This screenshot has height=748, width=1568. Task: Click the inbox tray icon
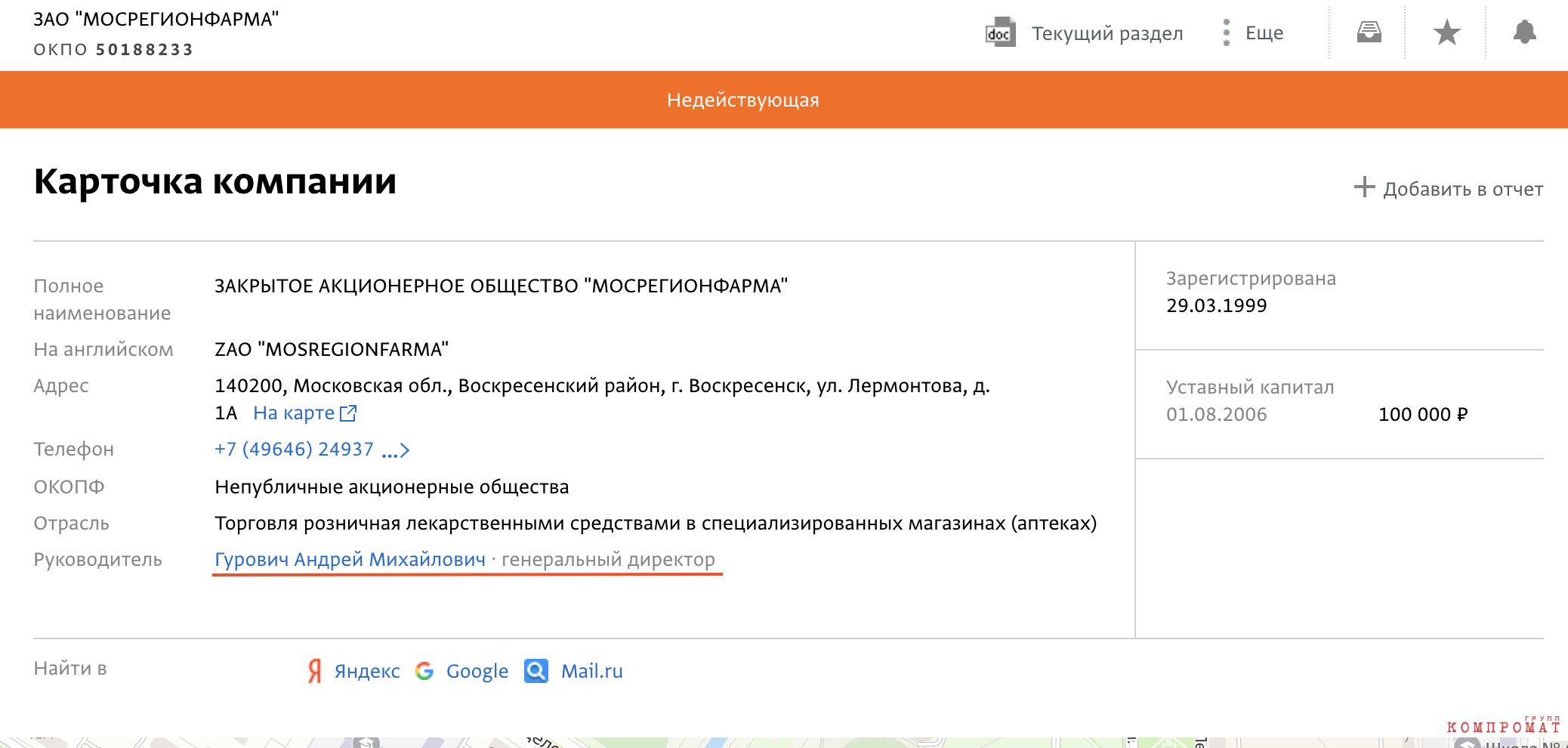click(1369, 32)
